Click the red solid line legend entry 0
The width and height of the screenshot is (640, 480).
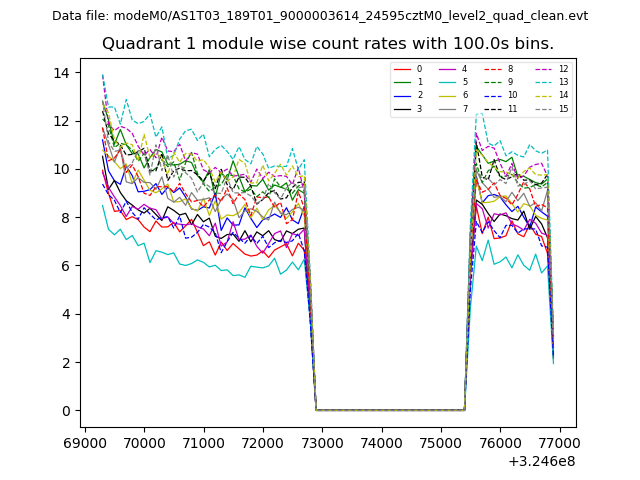pos(408,69)
